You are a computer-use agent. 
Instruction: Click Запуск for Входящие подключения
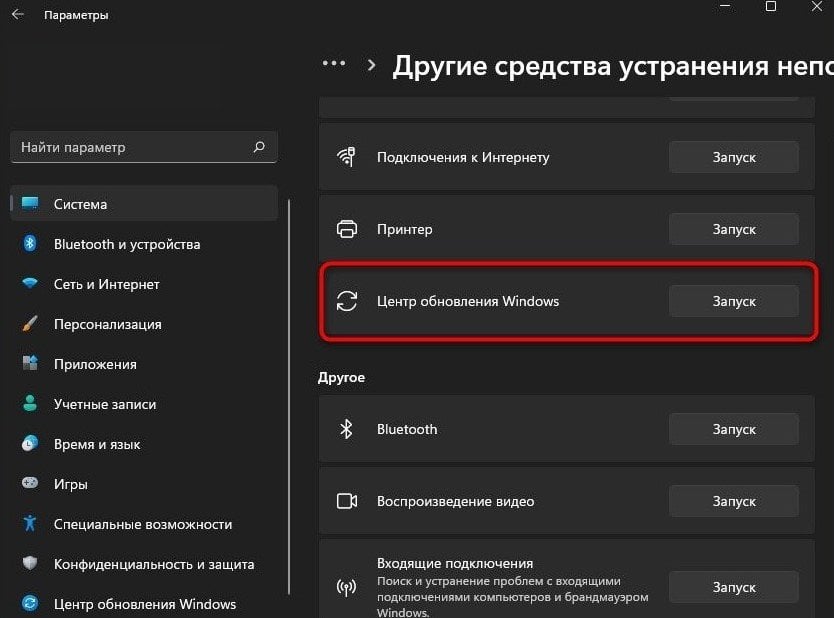tap(733, 587)
